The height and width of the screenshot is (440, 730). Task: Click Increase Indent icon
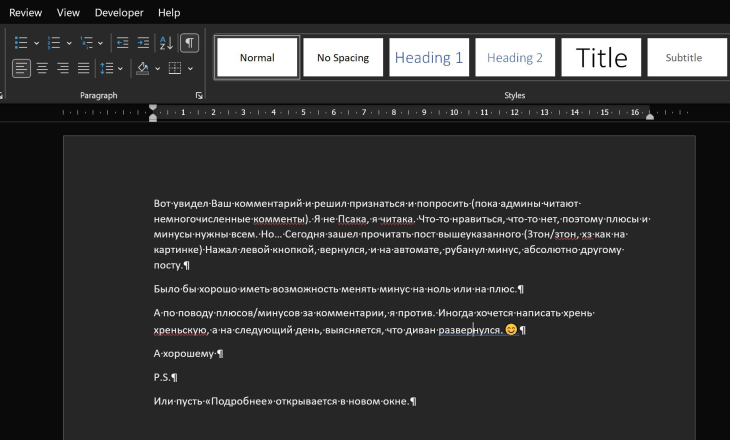(x=143, y=43)
